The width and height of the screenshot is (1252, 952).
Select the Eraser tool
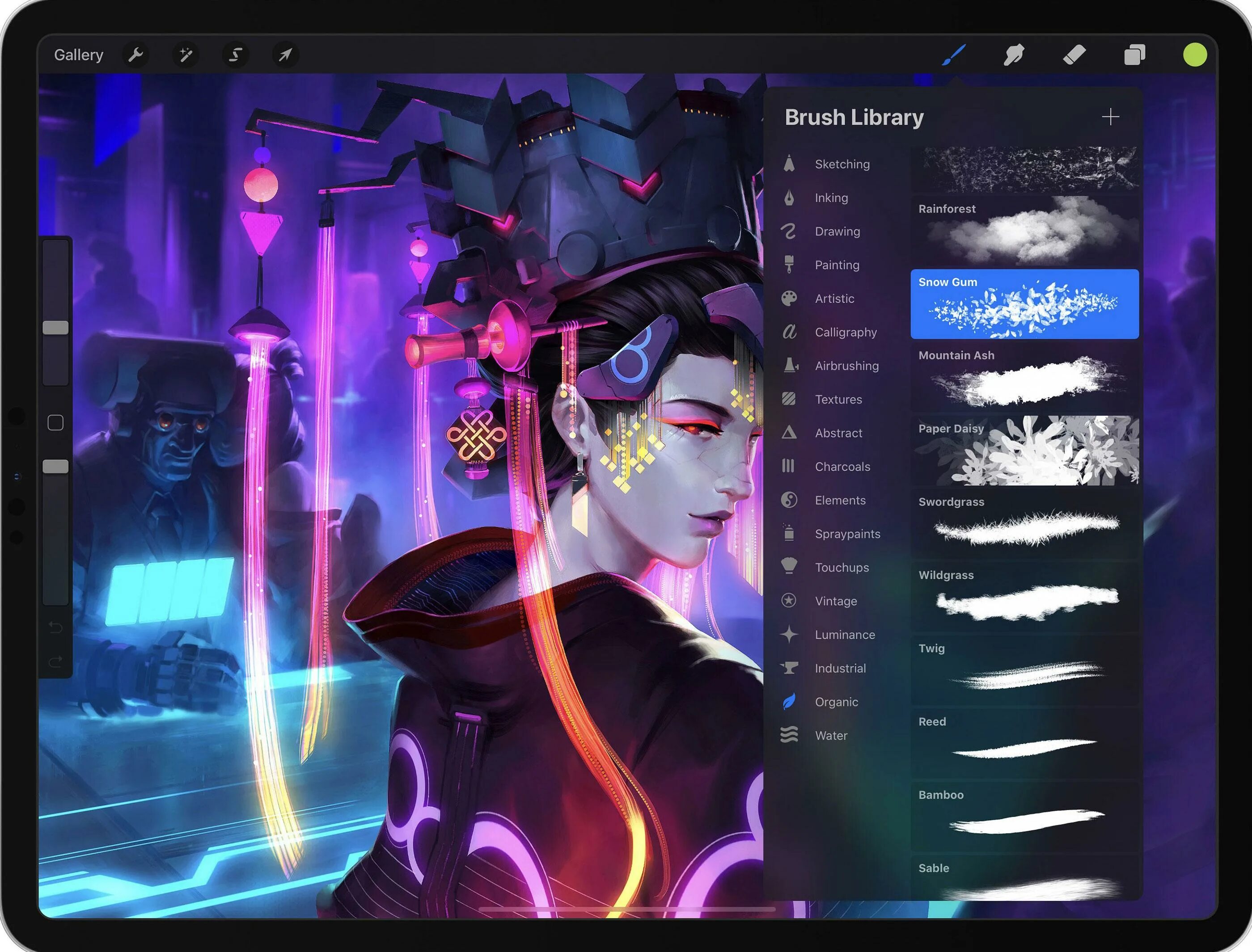1074,55
